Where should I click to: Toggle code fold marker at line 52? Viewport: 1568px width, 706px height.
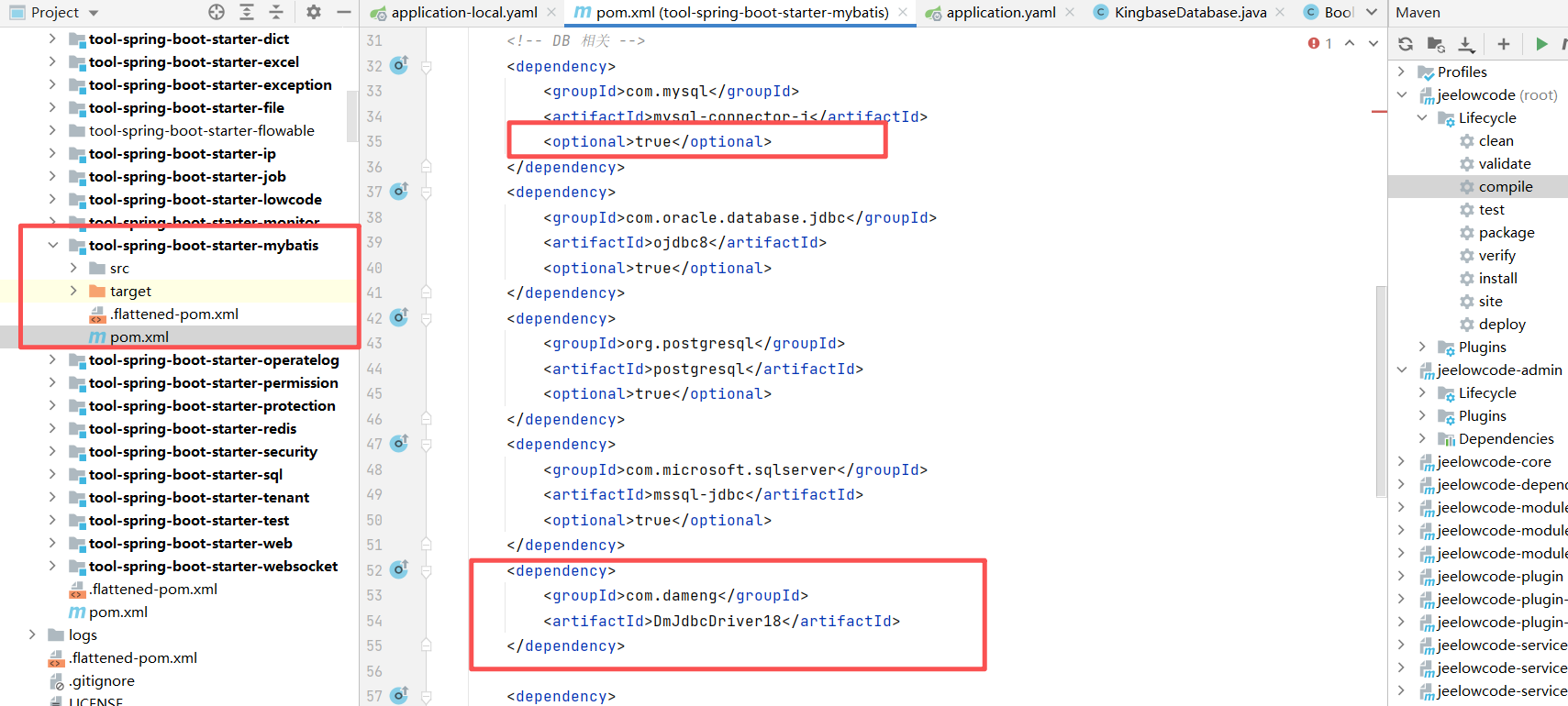[427, 570]
